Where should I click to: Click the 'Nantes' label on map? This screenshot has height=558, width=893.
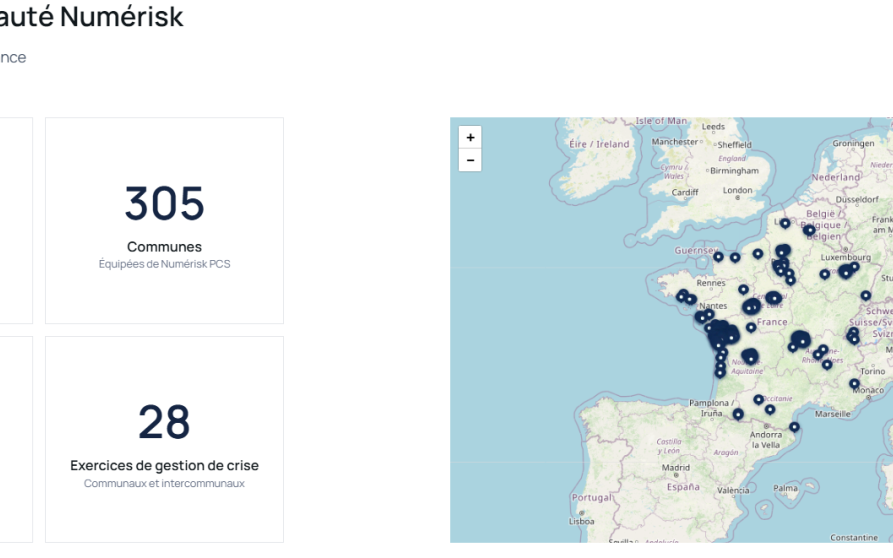pyautogui.click(x=713, y=306)
